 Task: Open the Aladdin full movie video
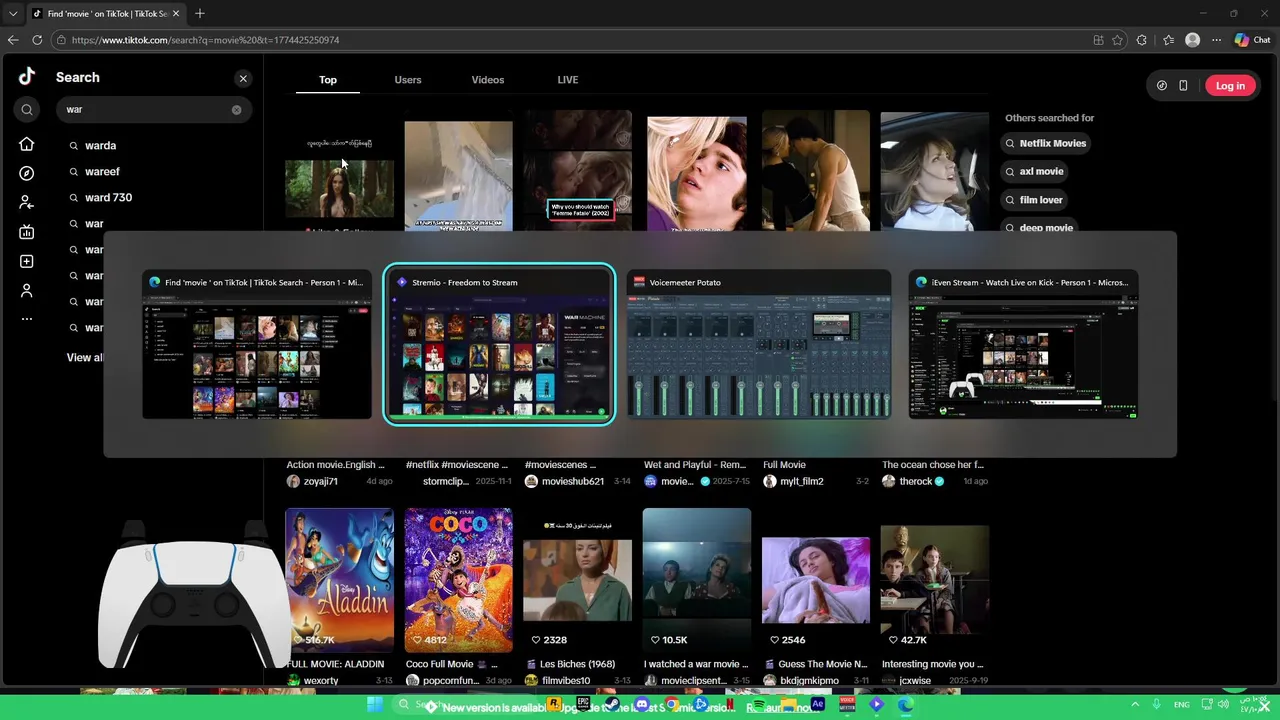tap(340, 580)
